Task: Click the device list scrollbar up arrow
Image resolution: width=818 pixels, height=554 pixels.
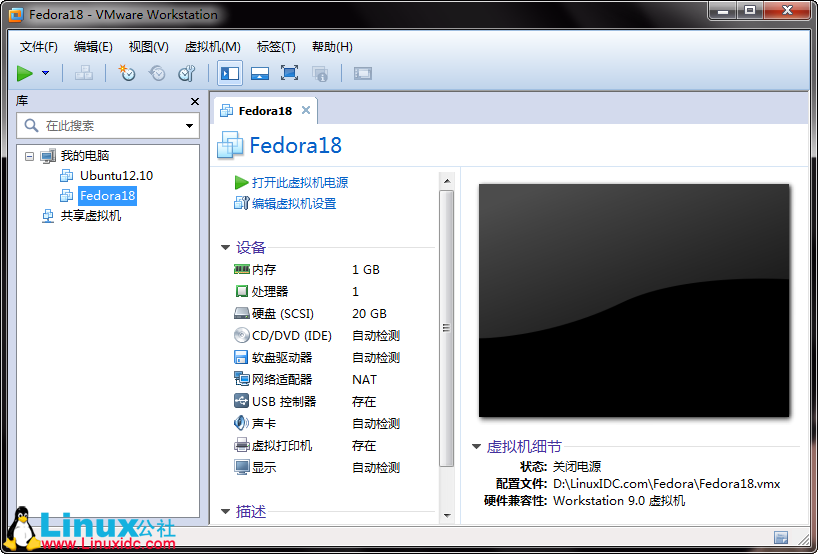Action: 447,181
